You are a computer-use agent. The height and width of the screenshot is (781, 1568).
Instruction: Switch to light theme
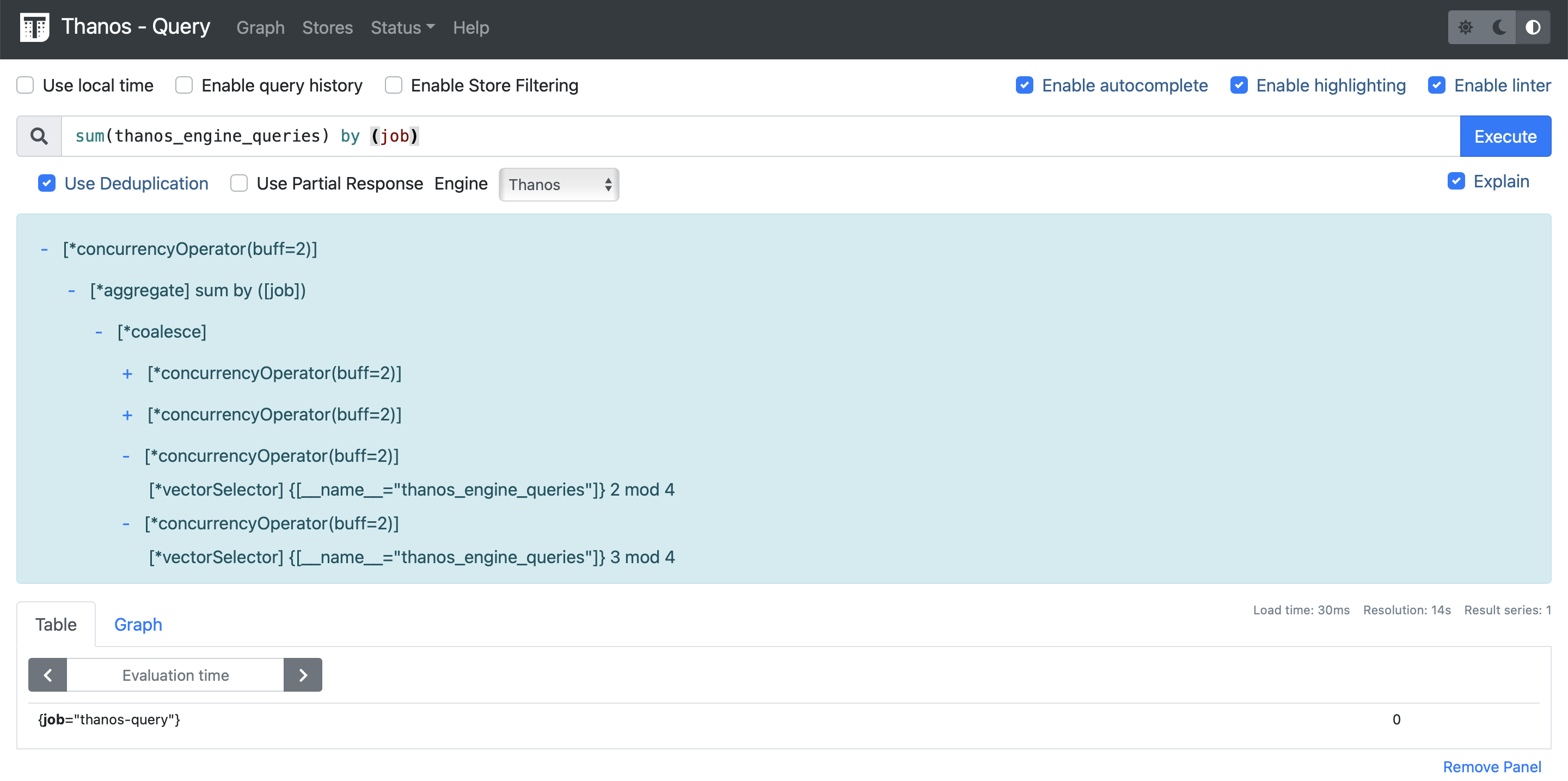(1466, 27)
